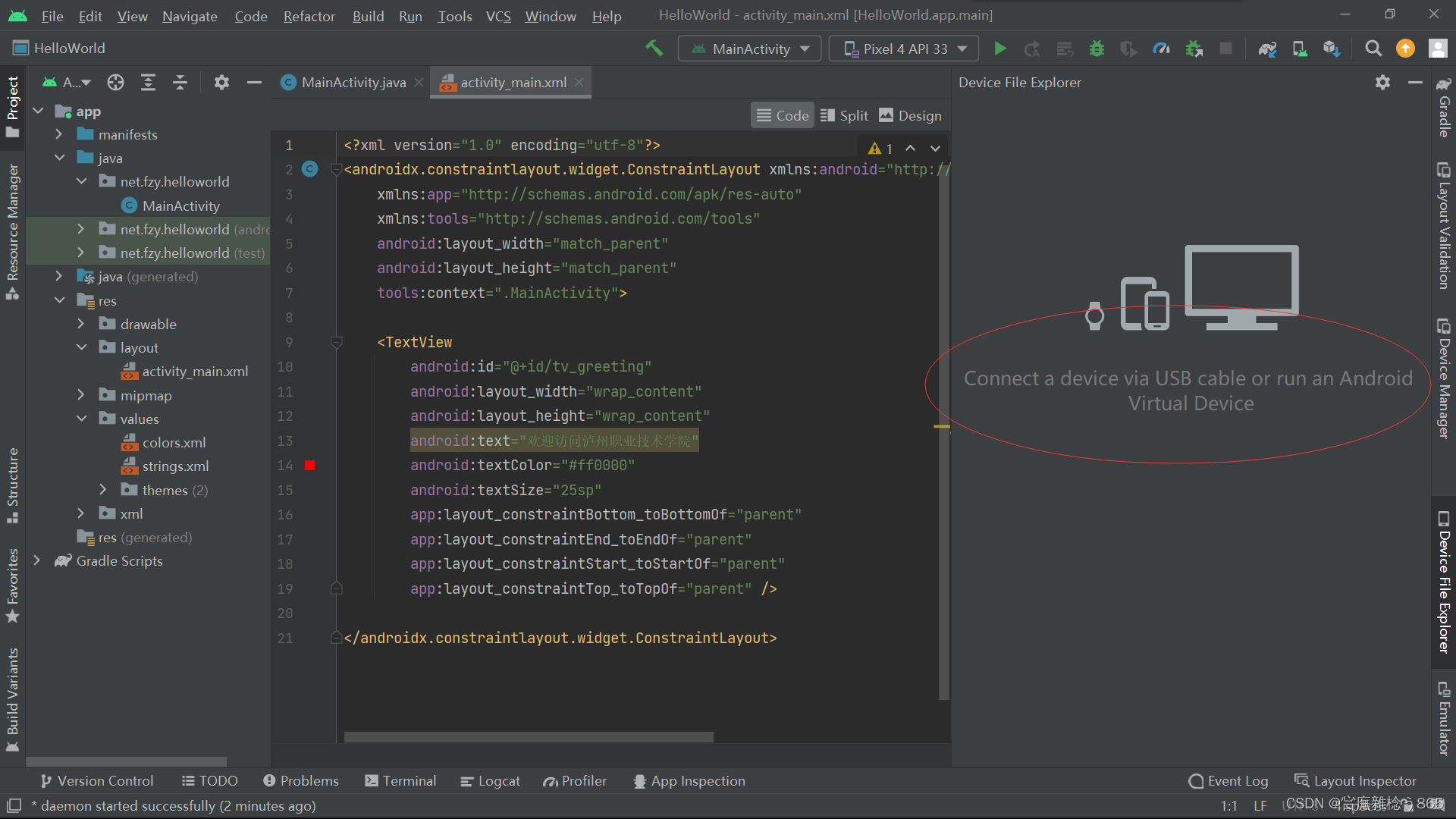1456x819 pixels.
Task: Click Collapse All icon in Project panel
Action: (x=180, y=83)
